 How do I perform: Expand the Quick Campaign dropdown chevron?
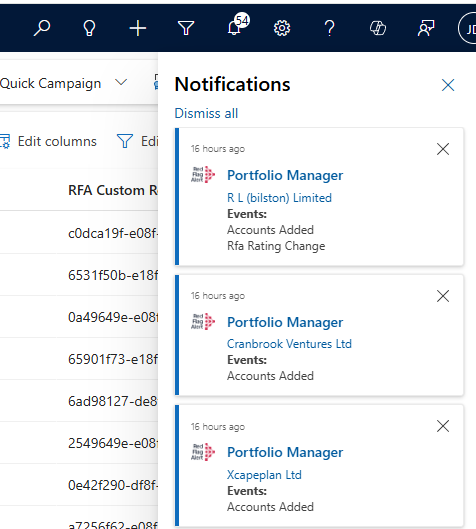click(121, 83)
